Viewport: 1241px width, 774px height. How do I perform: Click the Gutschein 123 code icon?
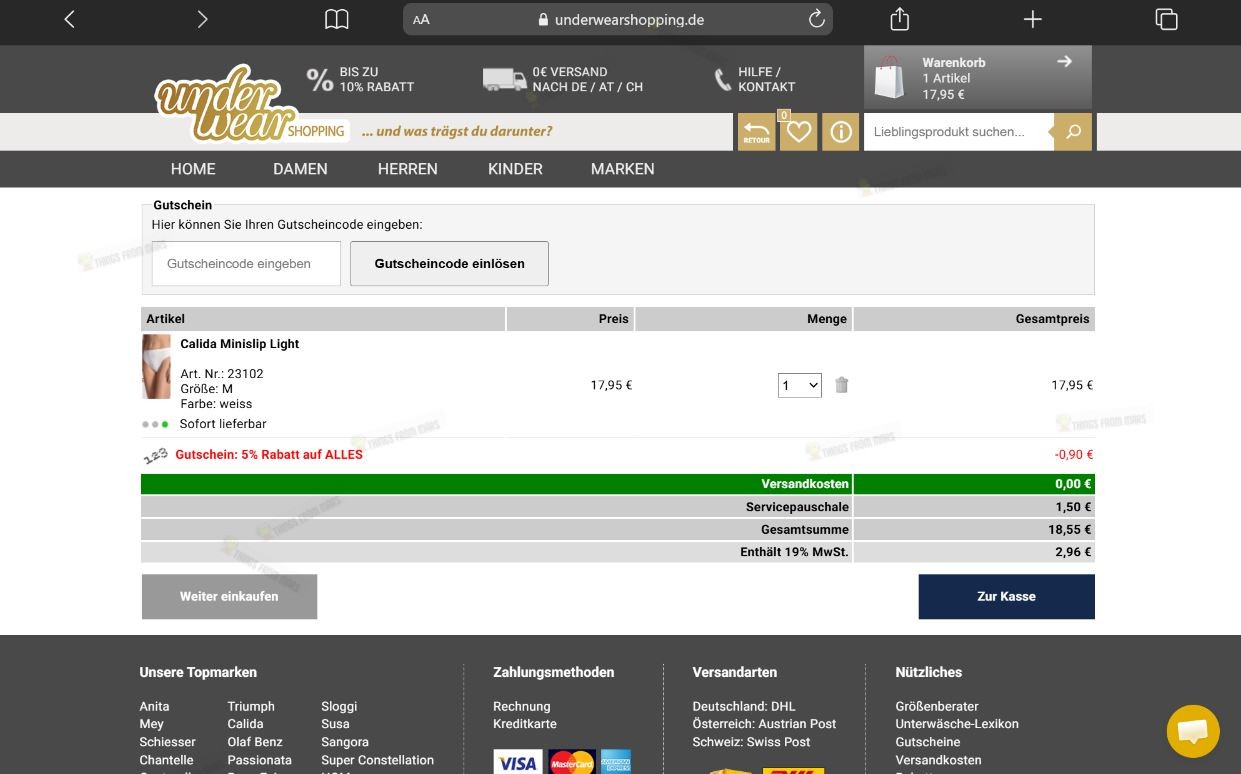point(156,455)
